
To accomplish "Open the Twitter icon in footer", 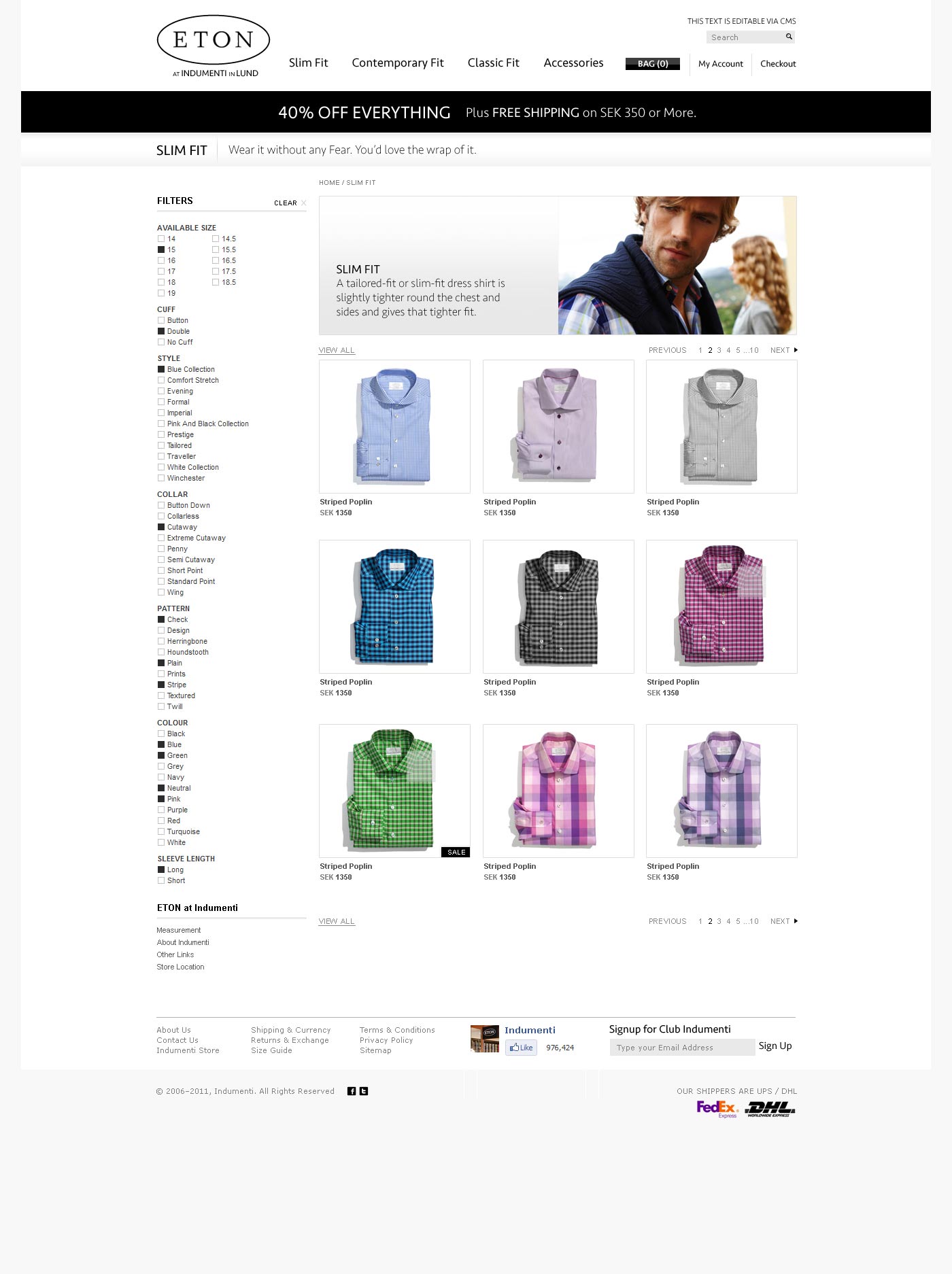I will (x=364, y=1091).
